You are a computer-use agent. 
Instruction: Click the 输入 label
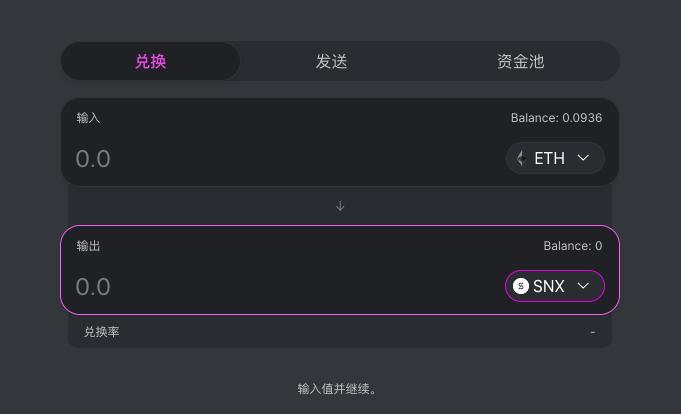click(x=88, y=118)
